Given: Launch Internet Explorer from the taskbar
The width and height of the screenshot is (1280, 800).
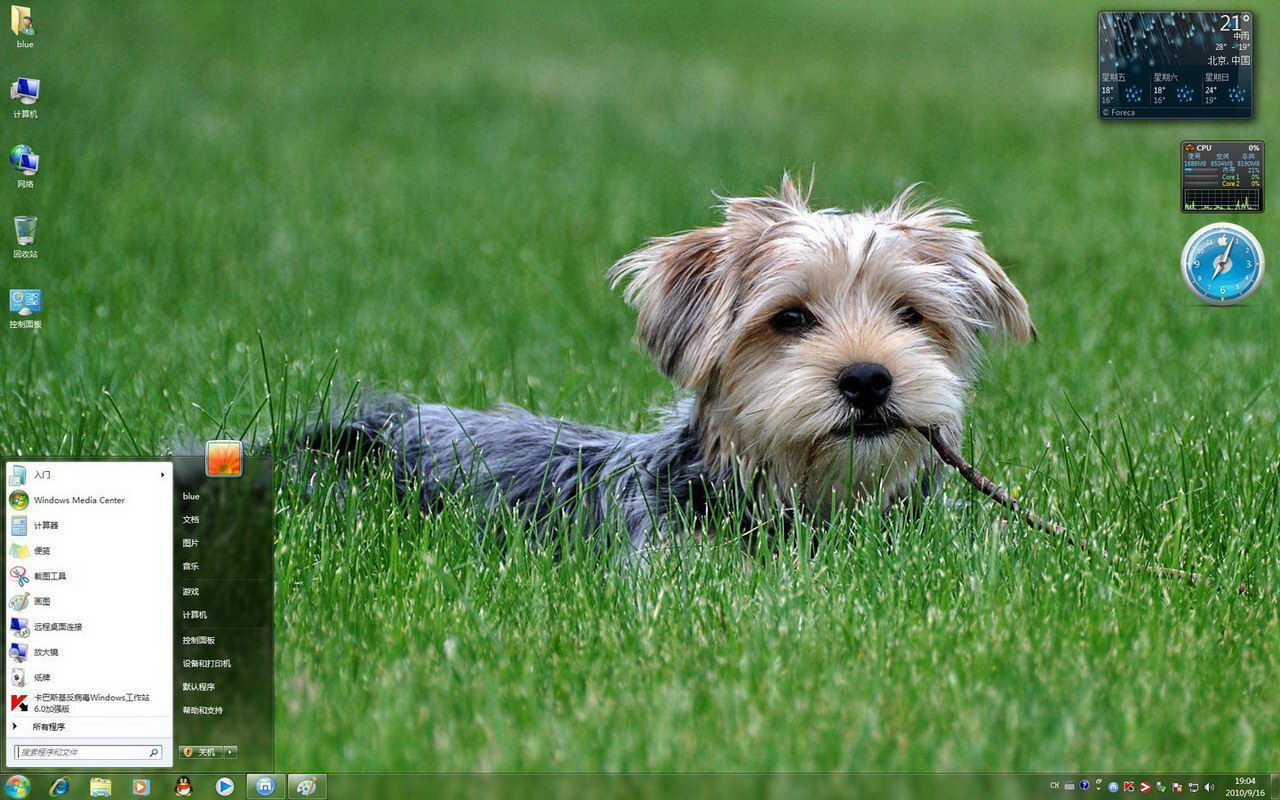Looking at the screenshot, I should (x=60, y=786).
